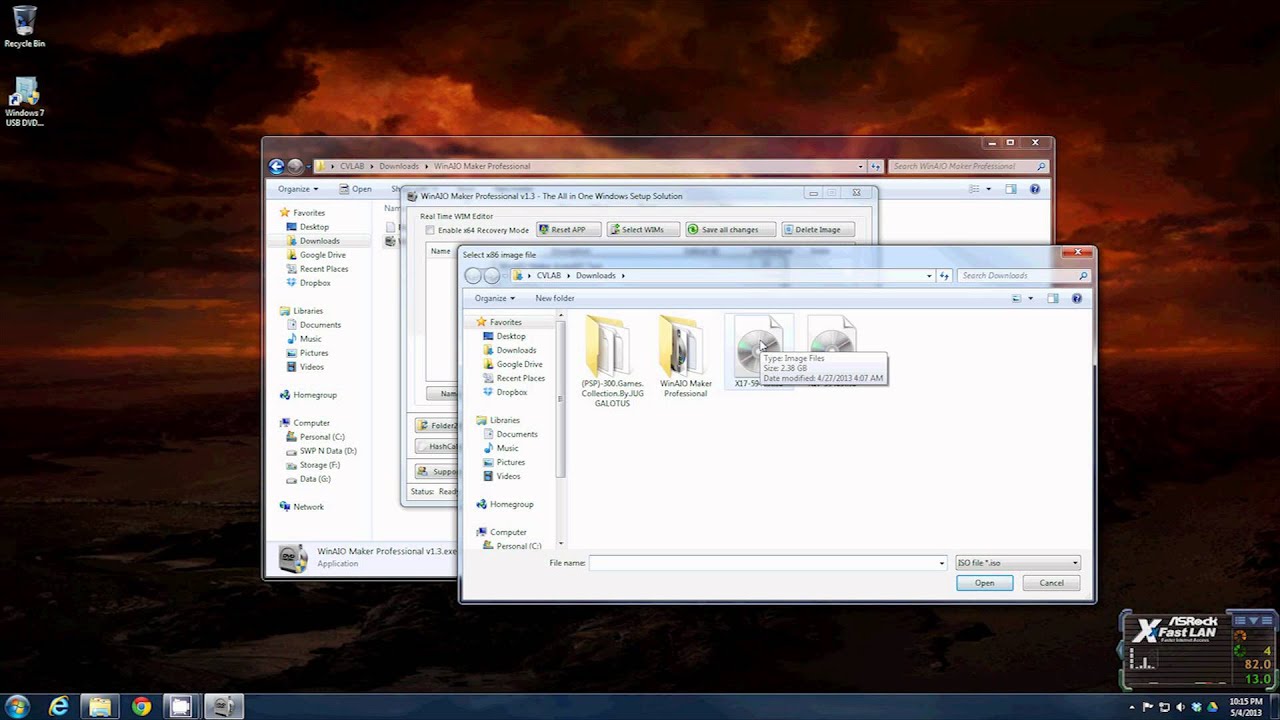Click the taskbar clock showing 10:15 PM
The width and height of the screenshot is (1280, 720).
click(x=1246, y=707)
